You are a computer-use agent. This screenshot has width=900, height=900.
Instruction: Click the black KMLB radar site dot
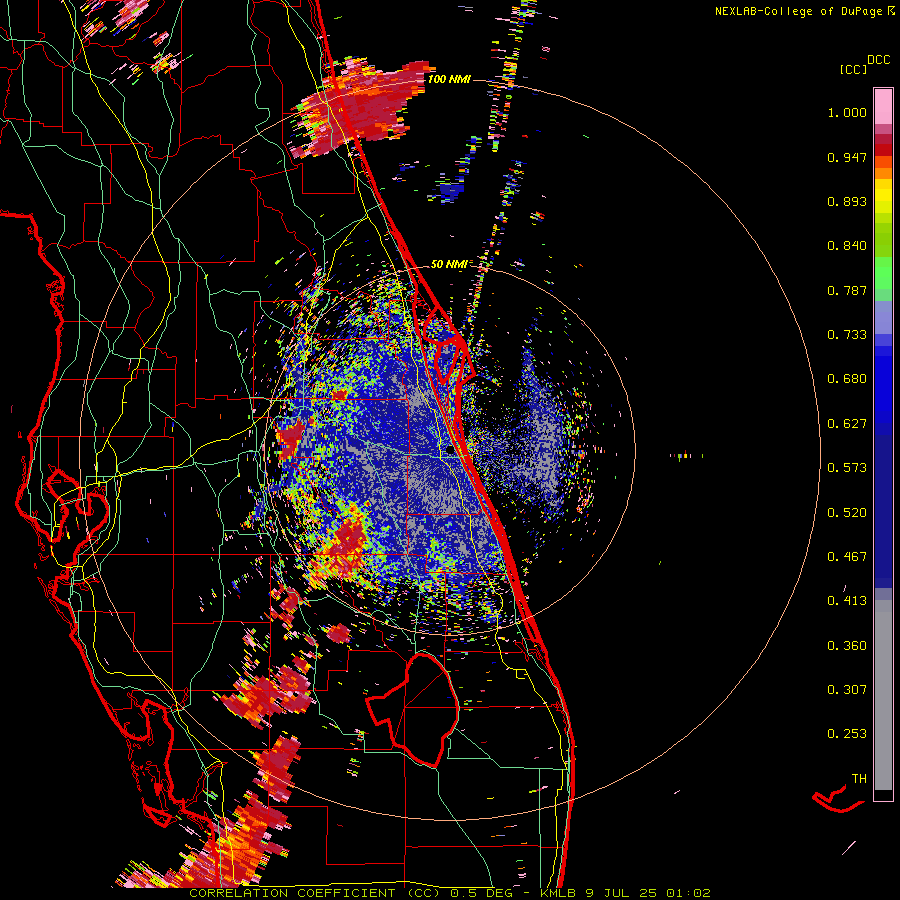[450, 451]
